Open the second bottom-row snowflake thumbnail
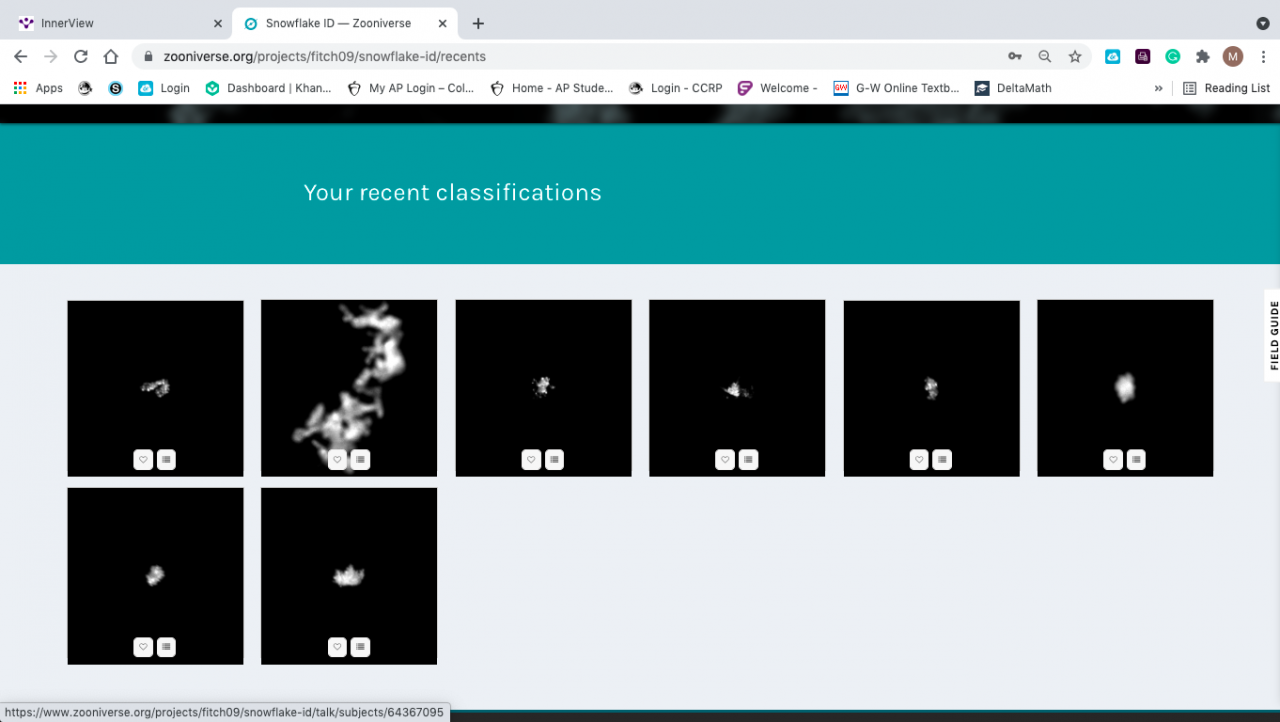Screen dimensions: 1280x722 (x=349, y=576)
